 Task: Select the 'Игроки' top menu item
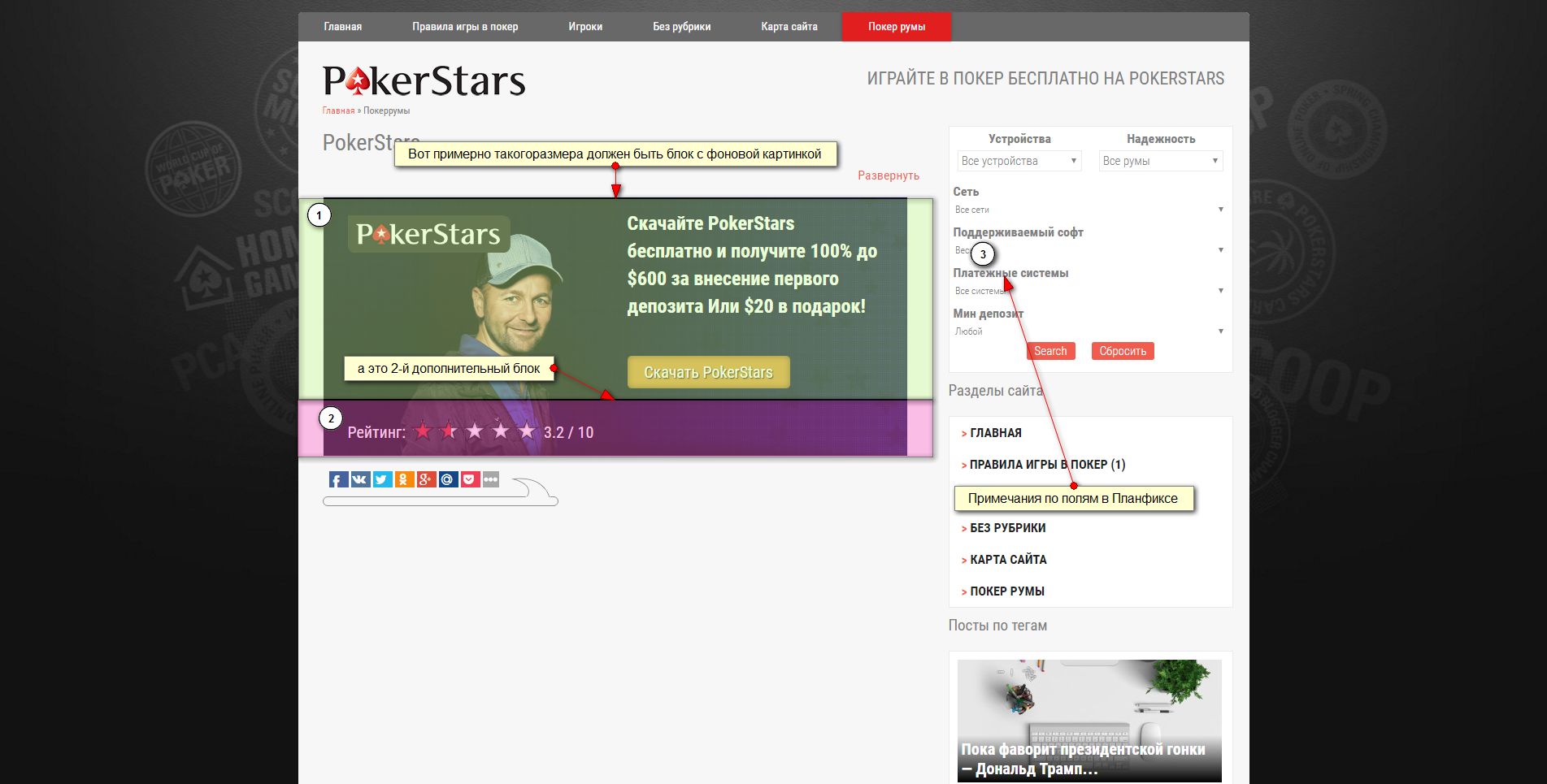(x=585, y=27)
